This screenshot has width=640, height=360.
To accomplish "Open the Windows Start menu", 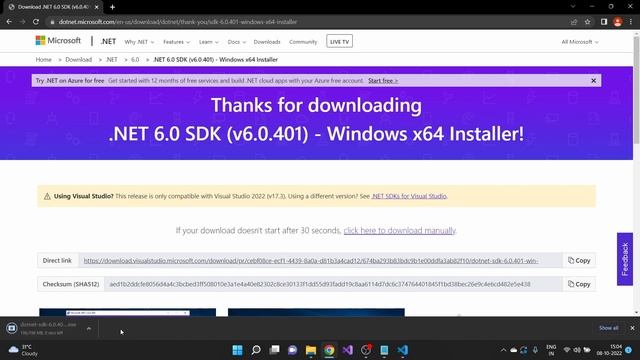I will (237, 350).
